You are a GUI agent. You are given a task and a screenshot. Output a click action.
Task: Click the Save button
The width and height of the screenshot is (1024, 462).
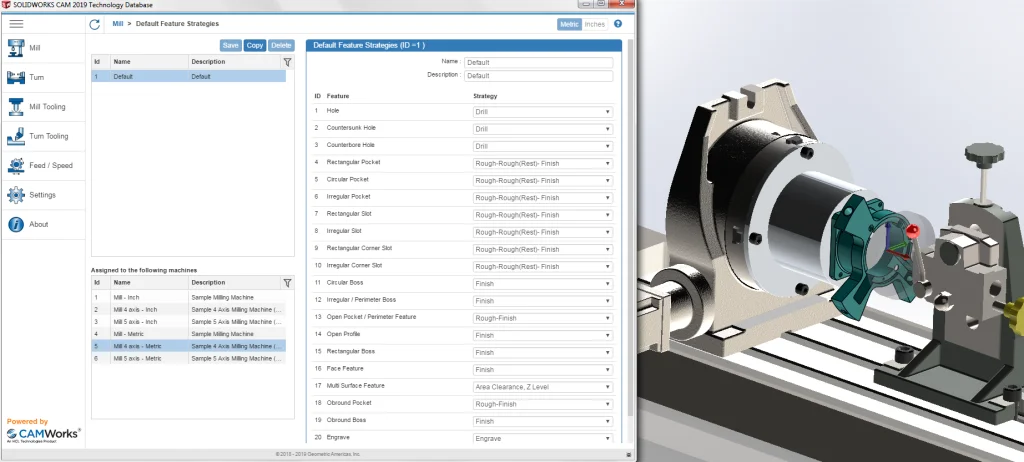point(230,45)
